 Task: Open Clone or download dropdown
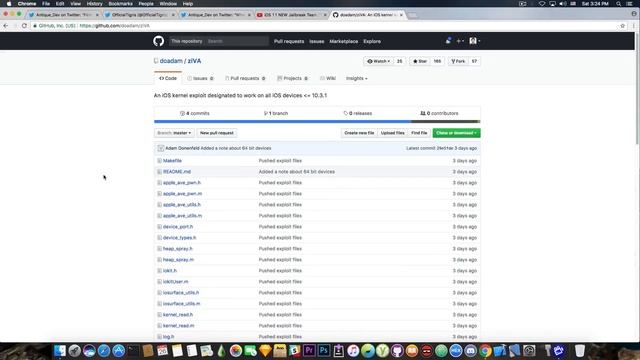tap(456, 133)
